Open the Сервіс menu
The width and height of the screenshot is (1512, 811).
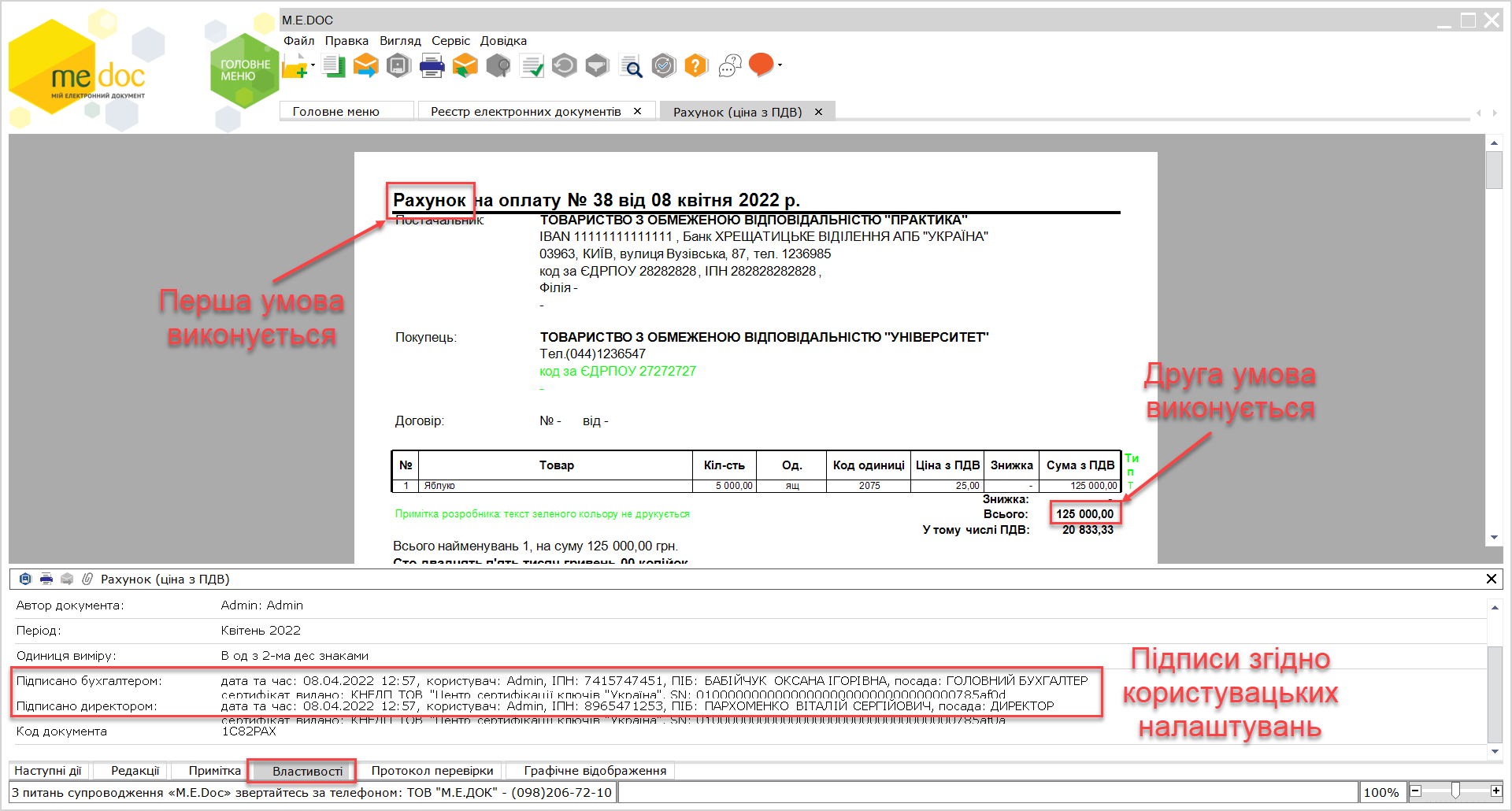[450, 41]
